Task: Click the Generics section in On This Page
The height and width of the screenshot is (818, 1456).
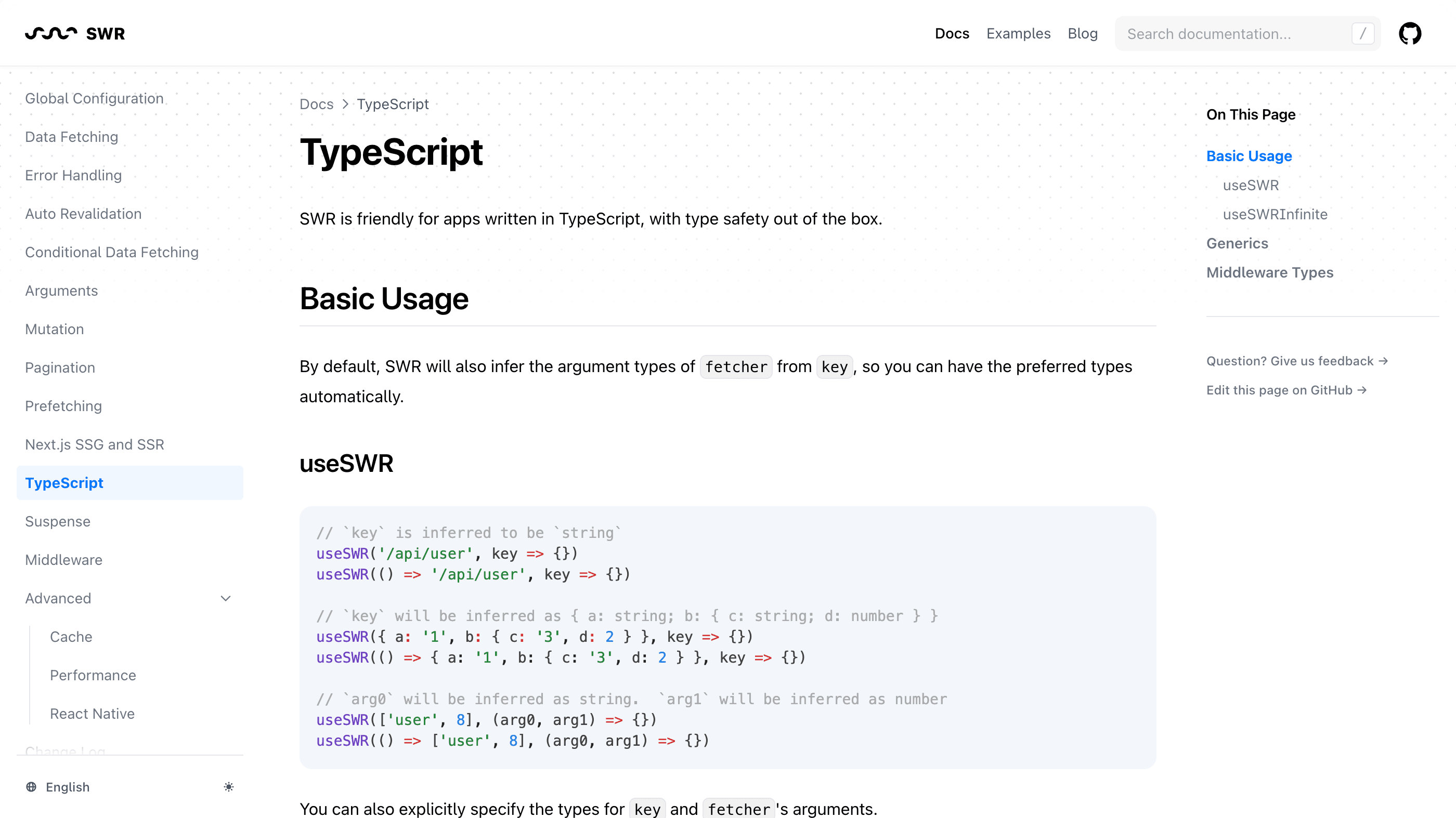Action: (x=1237, y=243)
